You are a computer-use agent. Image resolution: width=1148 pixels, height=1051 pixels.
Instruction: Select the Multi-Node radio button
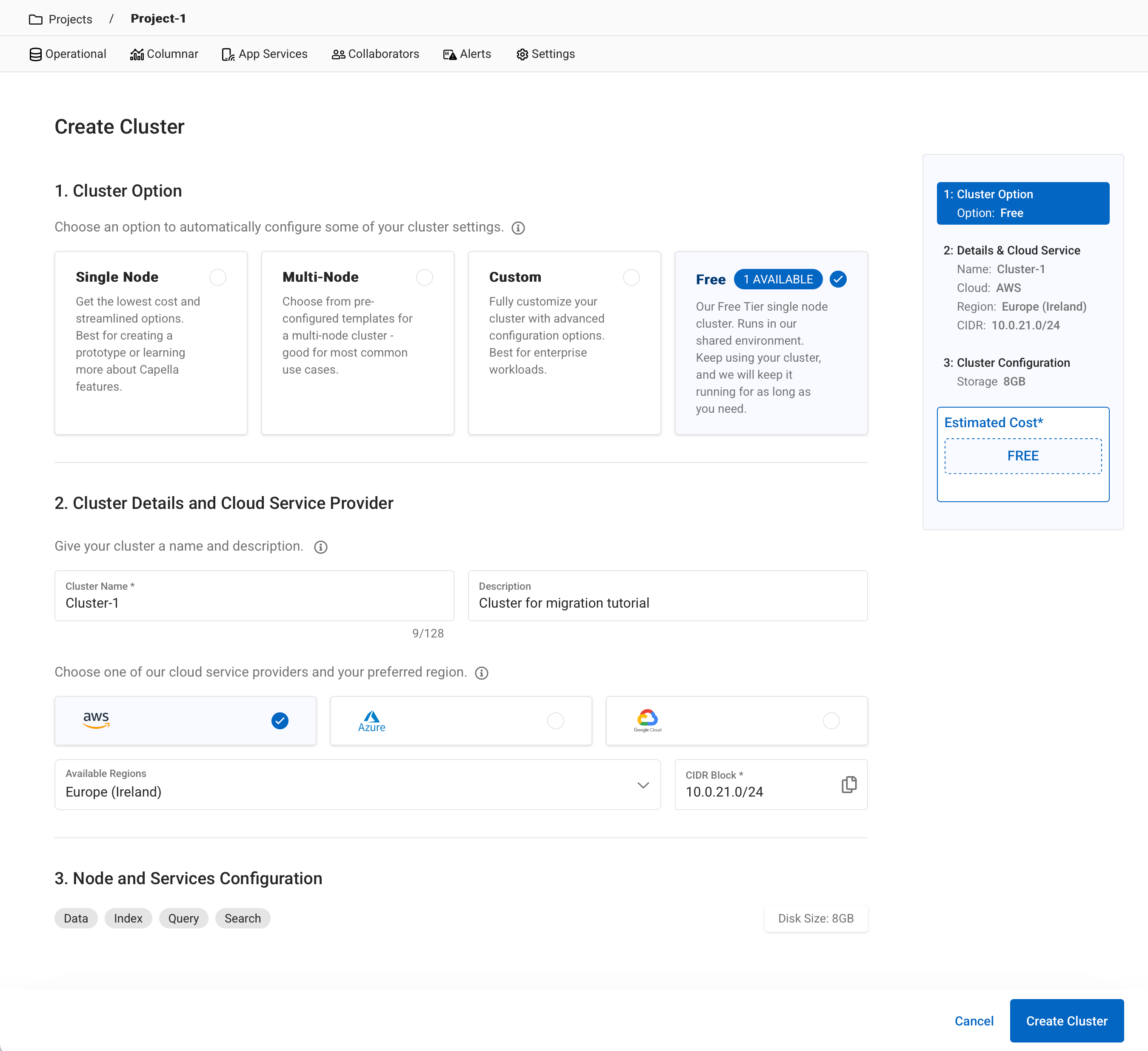tap(424, 277)
